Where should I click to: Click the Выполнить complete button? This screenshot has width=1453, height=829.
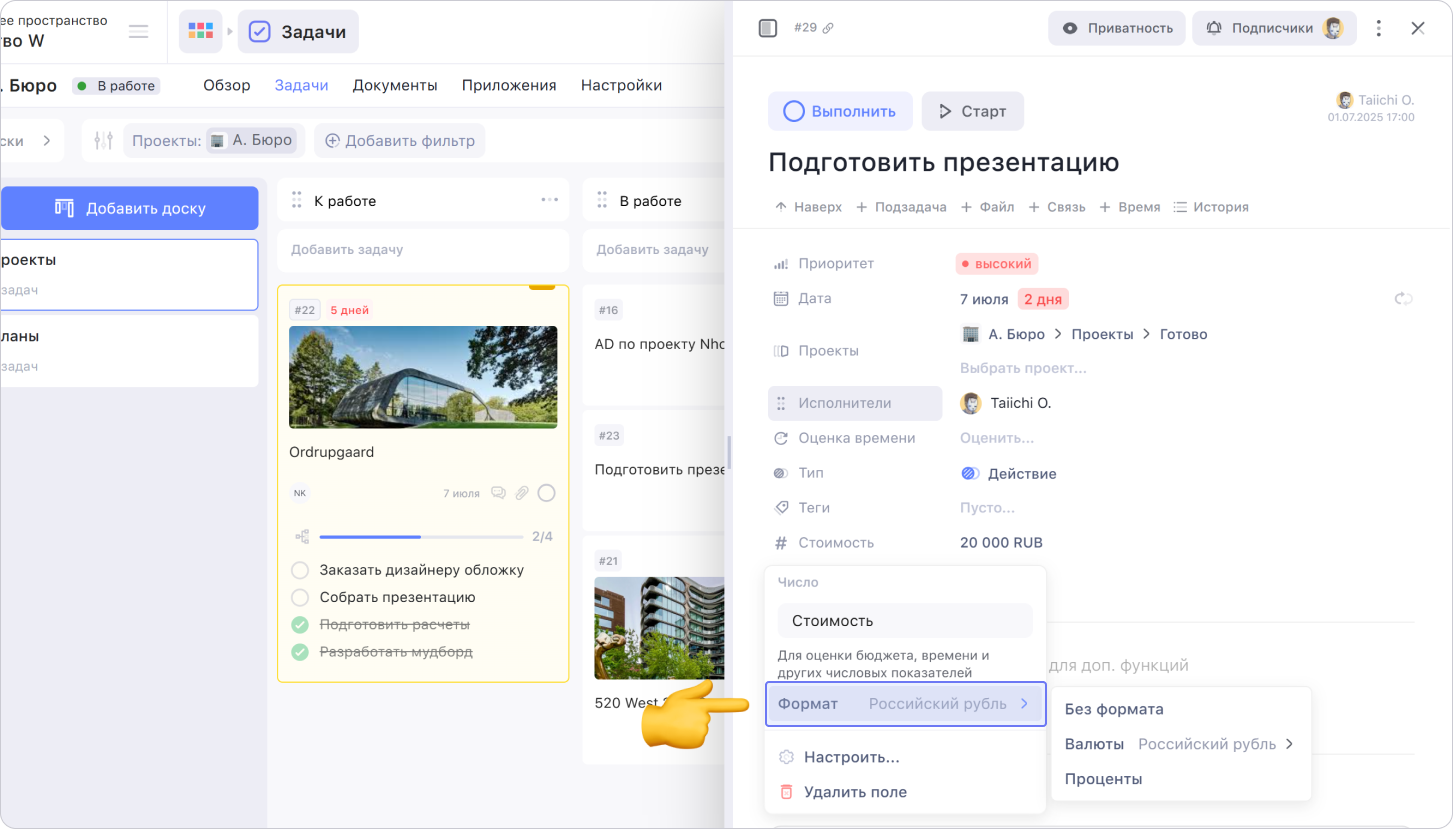click(x=840, y=111)
